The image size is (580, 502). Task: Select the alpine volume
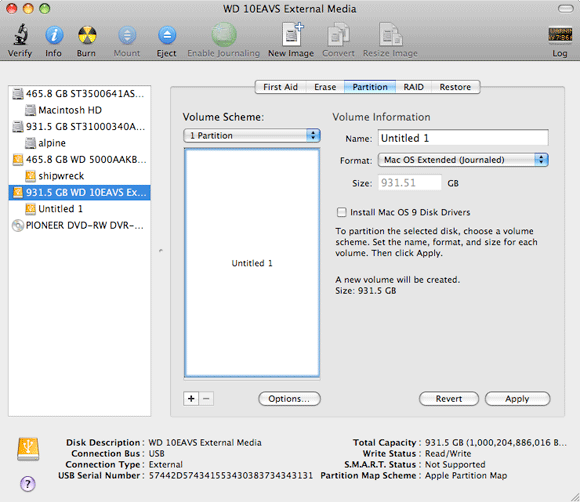tap(79, 143)
